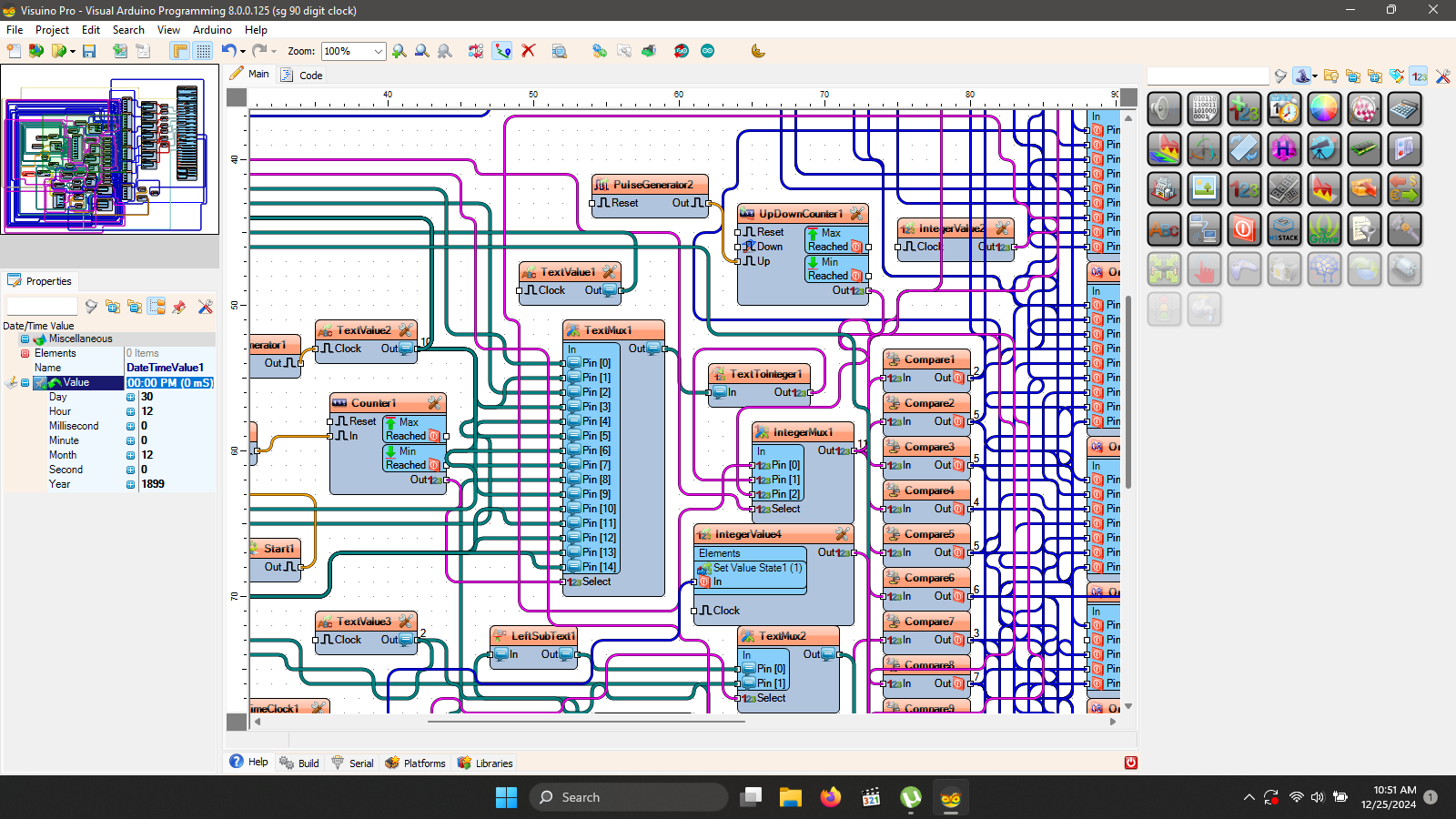
Task: Open the network computers components category
Action: [x=1204, y=229]
